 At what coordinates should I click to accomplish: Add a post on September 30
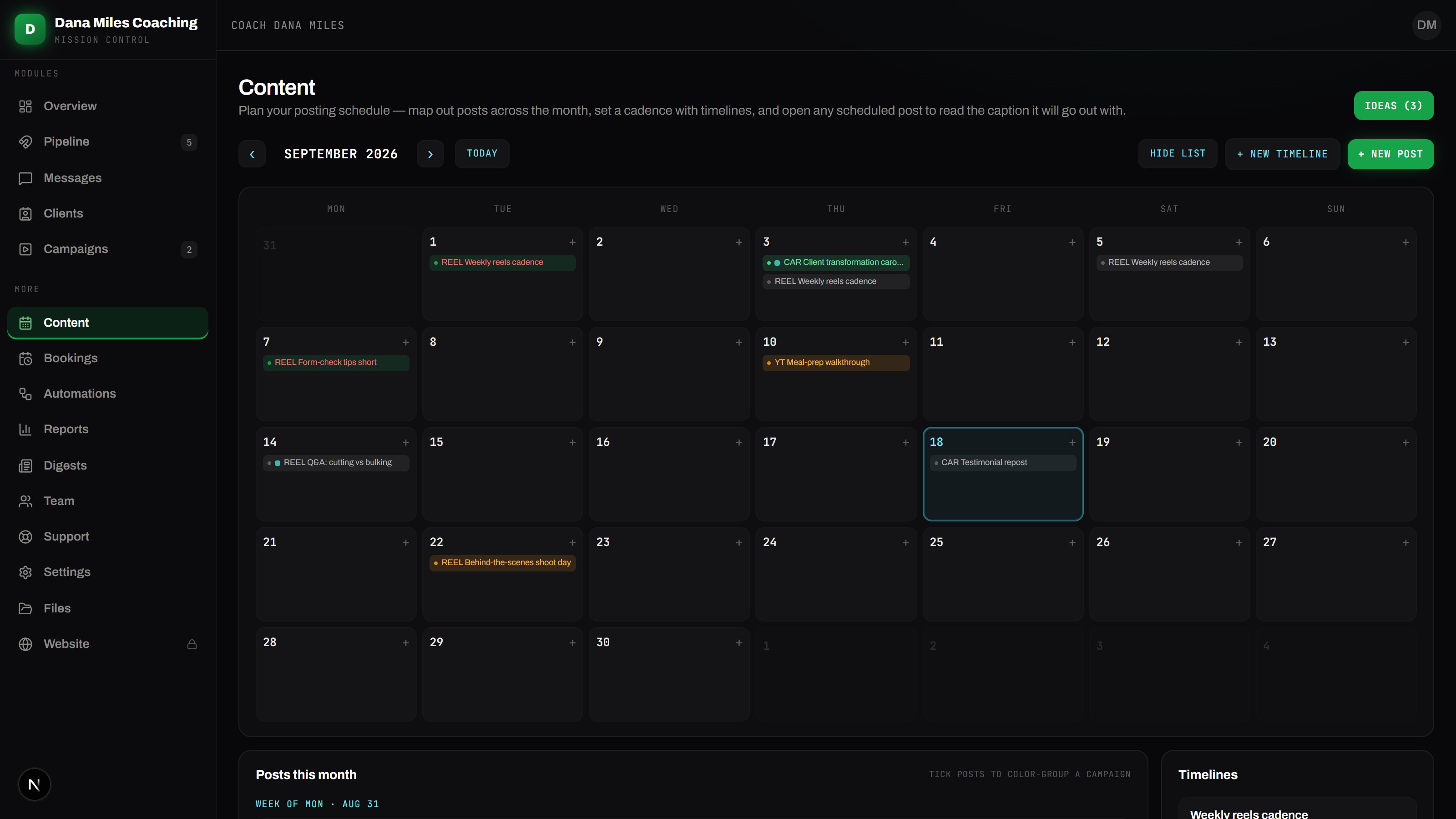coord(739,642)
